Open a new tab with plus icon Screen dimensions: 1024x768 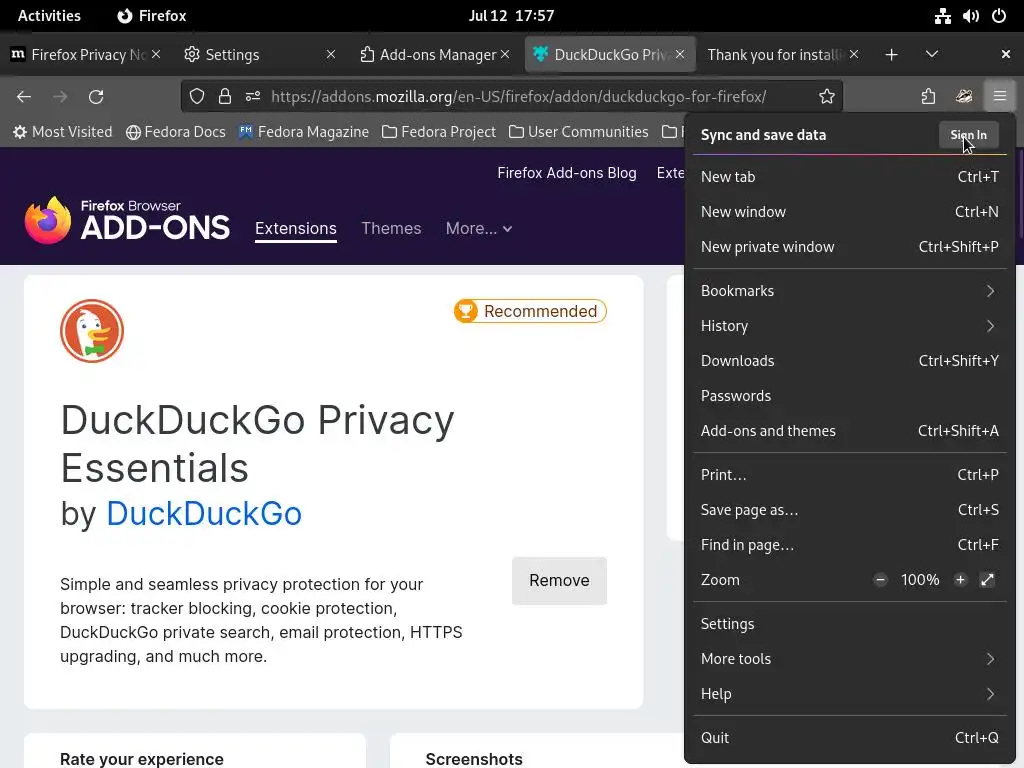tap(891, 54)
